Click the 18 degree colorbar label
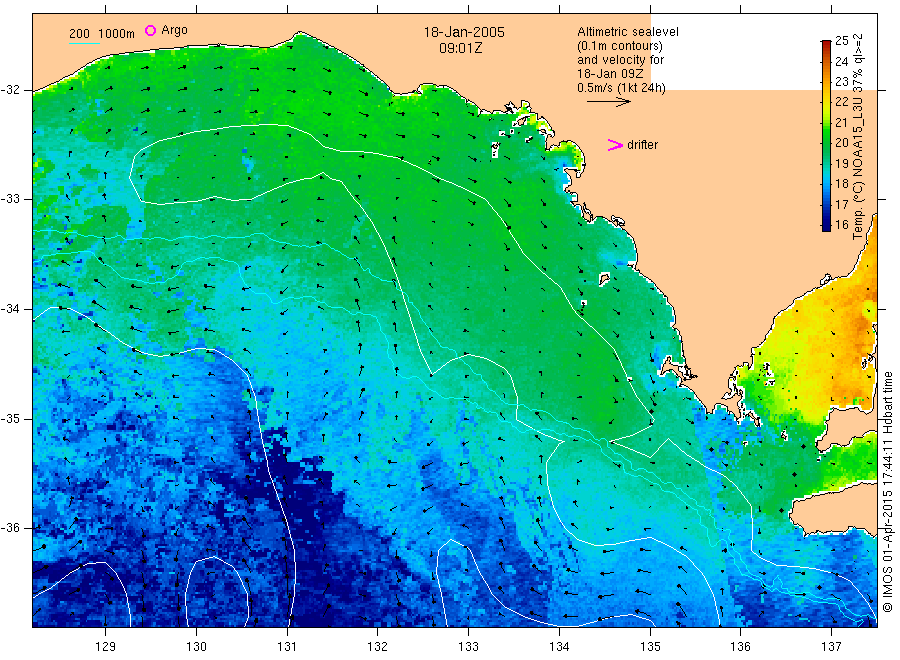 841,184
